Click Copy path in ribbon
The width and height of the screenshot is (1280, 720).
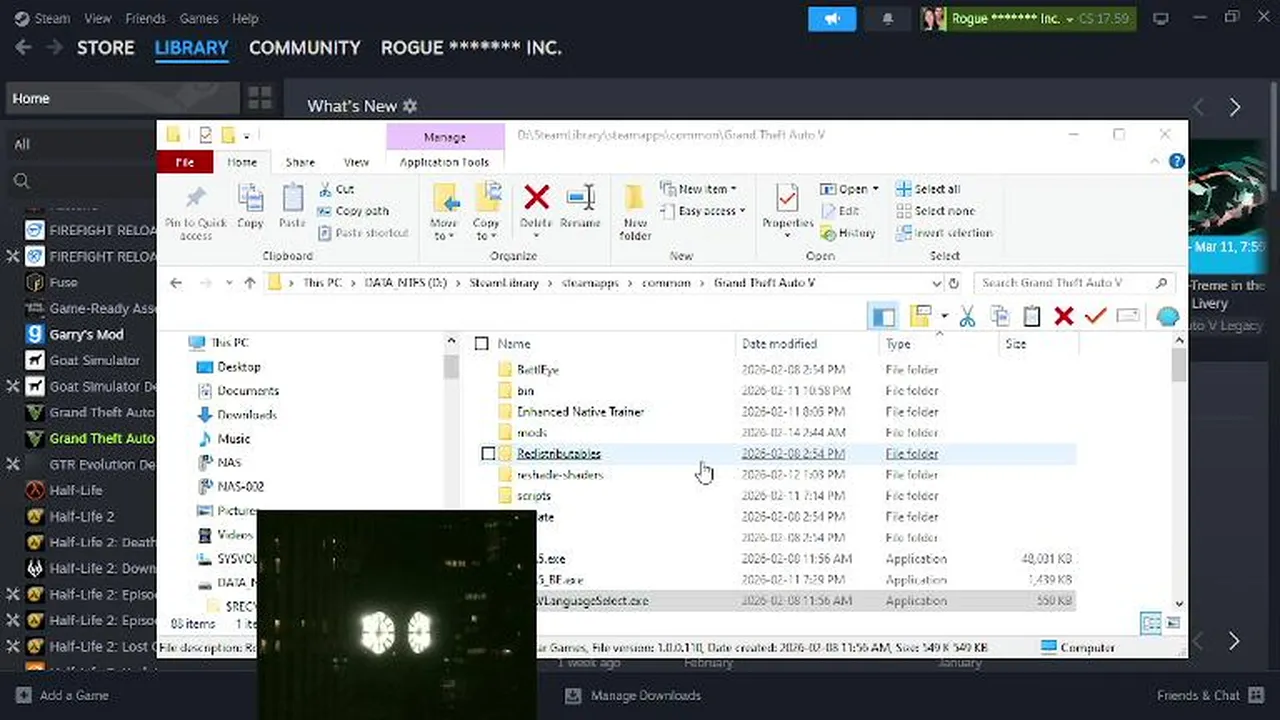coord(353,211)
